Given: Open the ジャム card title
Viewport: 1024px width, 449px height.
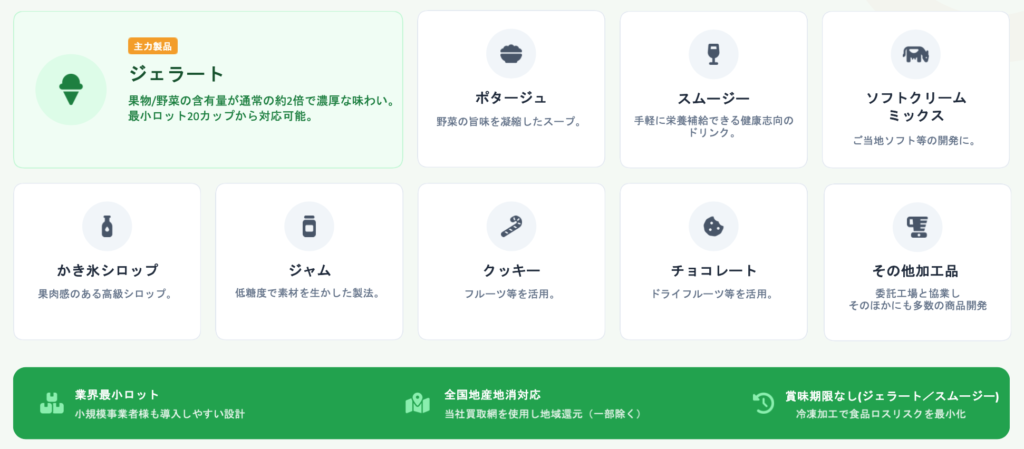Looking at the screenshot, I should [309, 270].
